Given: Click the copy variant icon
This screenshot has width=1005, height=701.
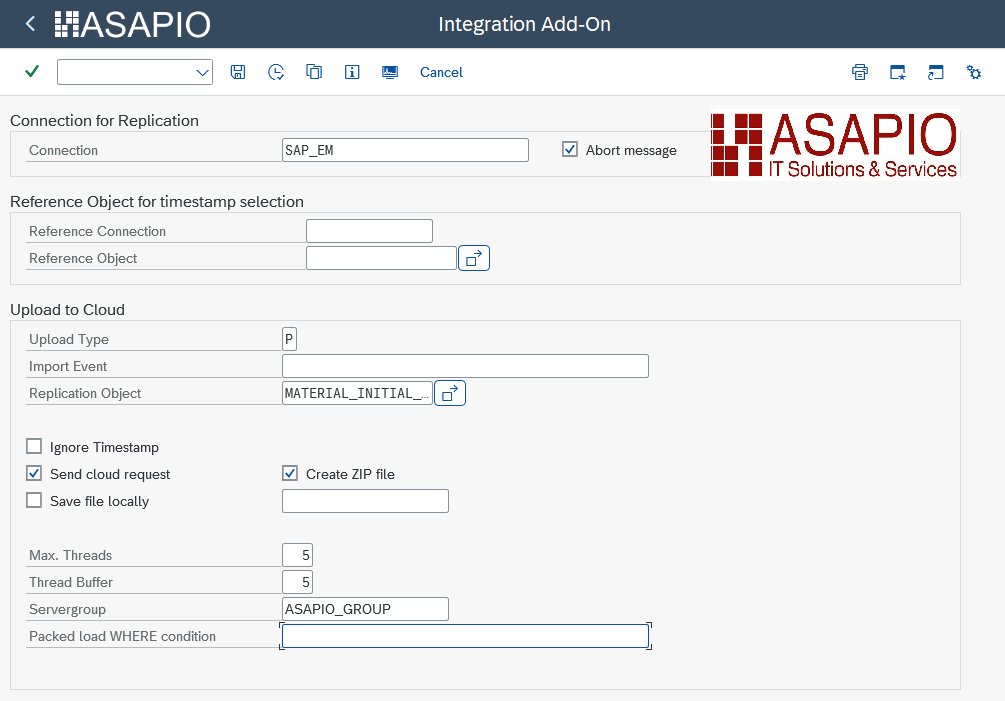Looking at the screenshot, I should pos(313,72).
